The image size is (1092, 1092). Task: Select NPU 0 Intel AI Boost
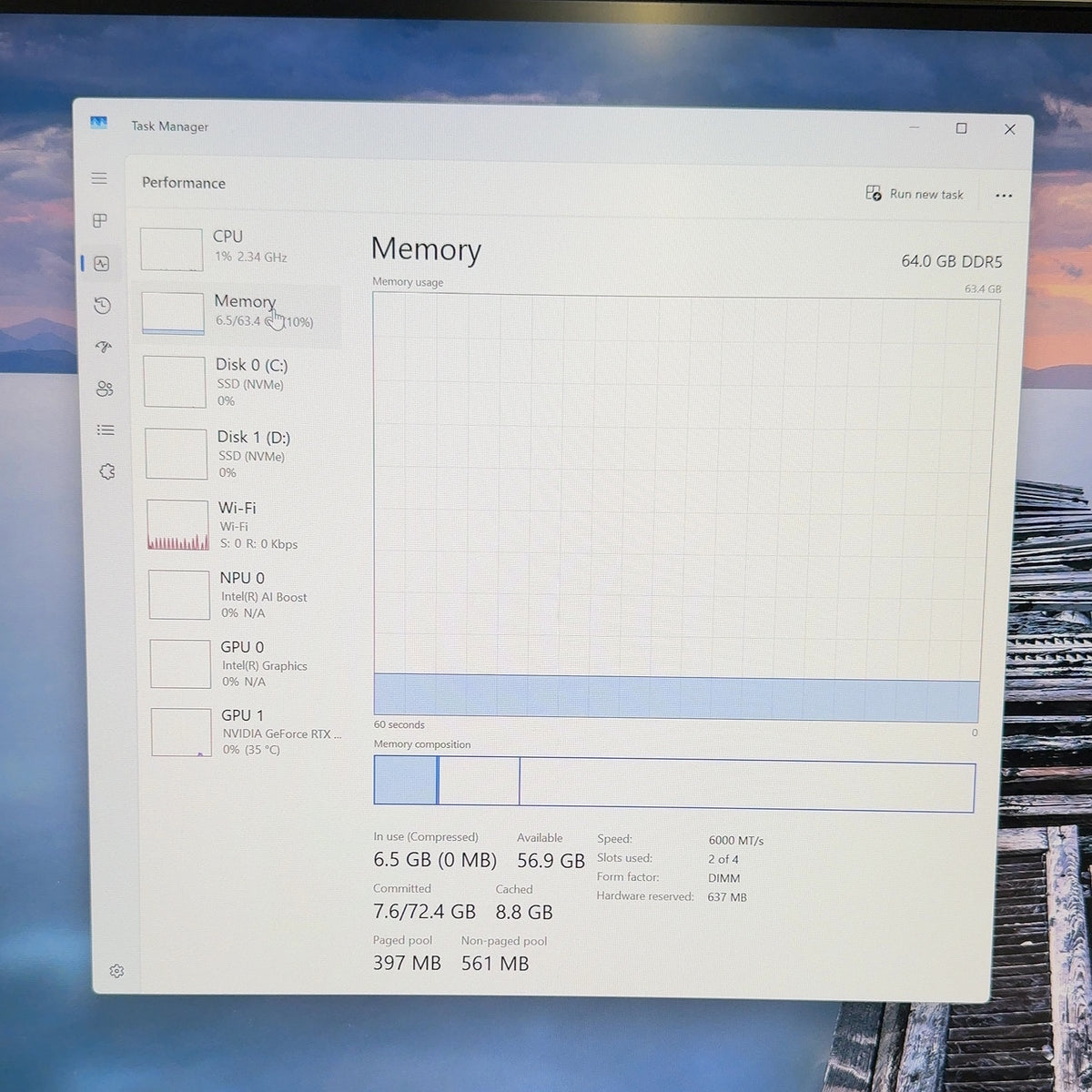click(x=247, y=595)
